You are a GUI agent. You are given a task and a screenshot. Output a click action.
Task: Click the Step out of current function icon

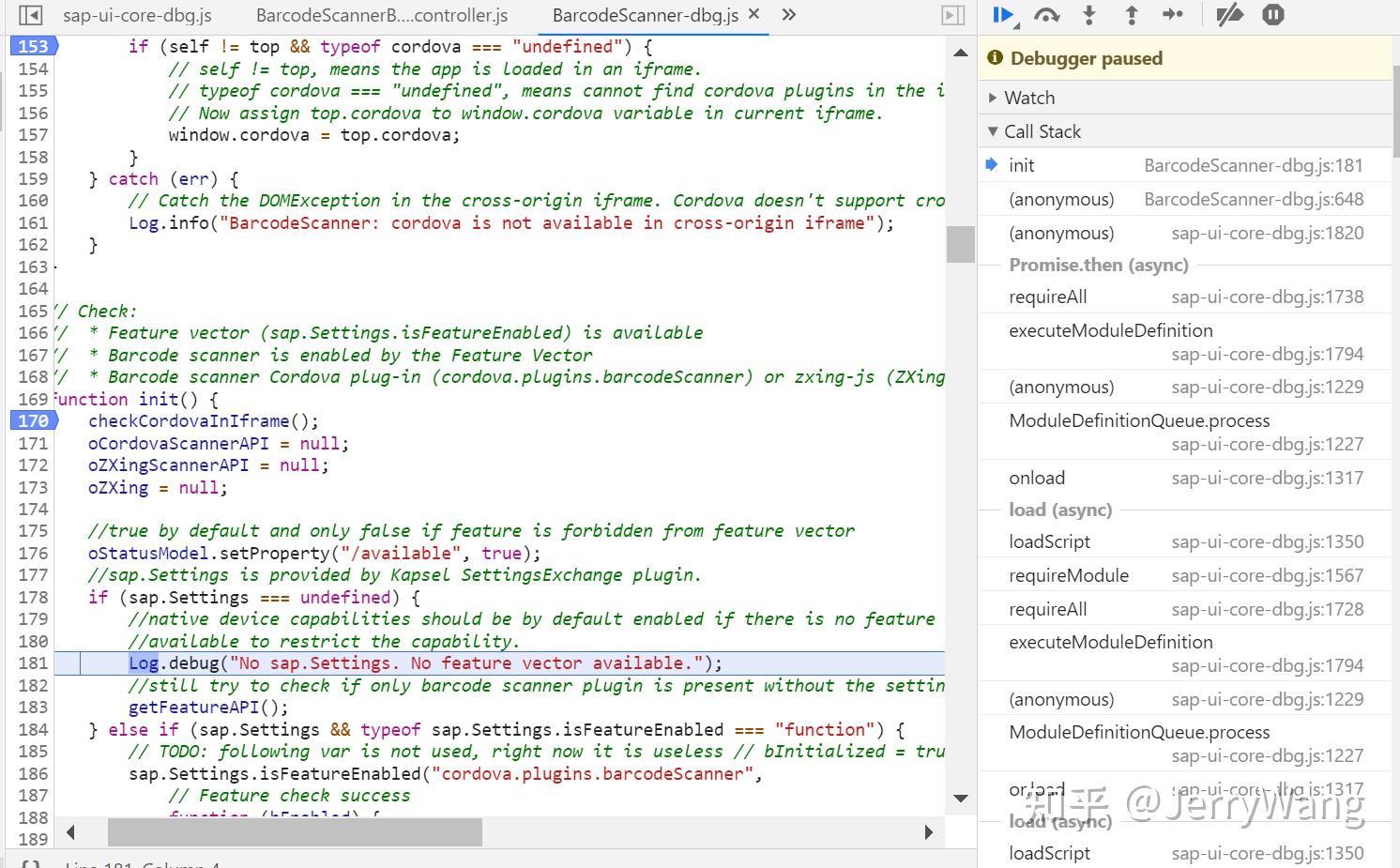point(1131,15)
